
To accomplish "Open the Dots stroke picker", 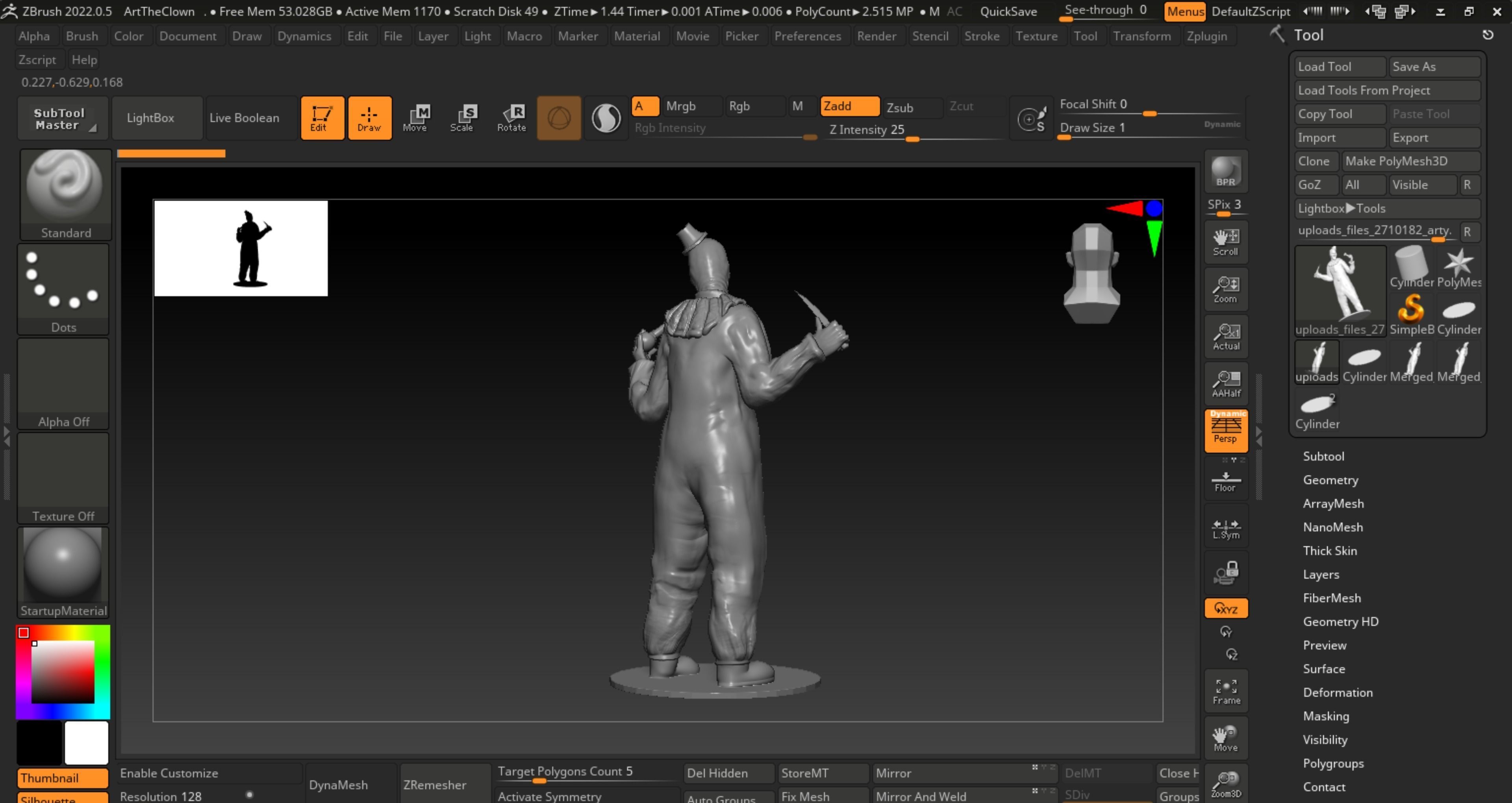I will coord(63,289).
